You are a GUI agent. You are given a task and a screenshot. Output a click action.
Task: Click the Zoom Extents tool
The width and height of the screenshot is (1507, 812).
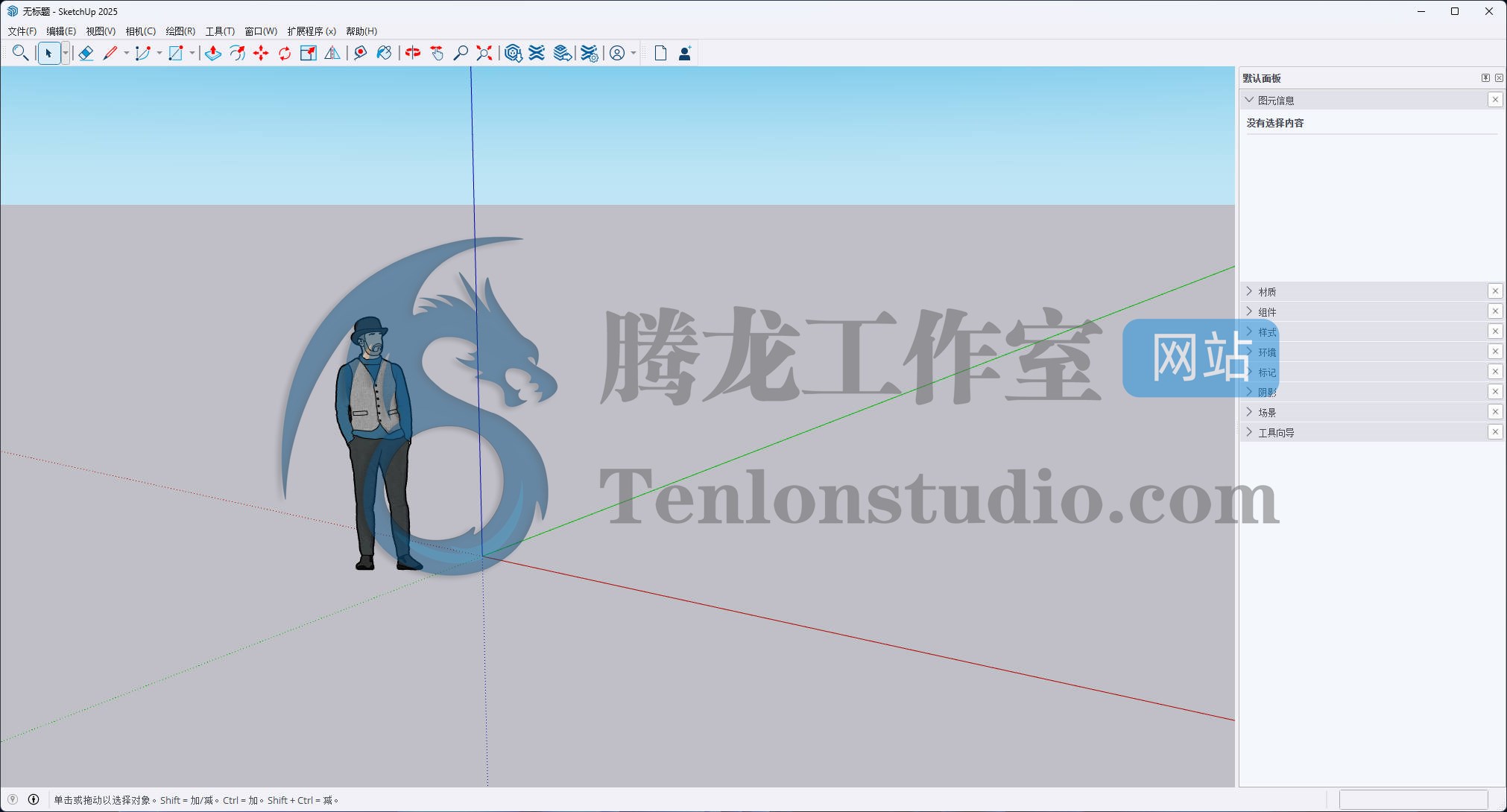(x=484, y=53)
